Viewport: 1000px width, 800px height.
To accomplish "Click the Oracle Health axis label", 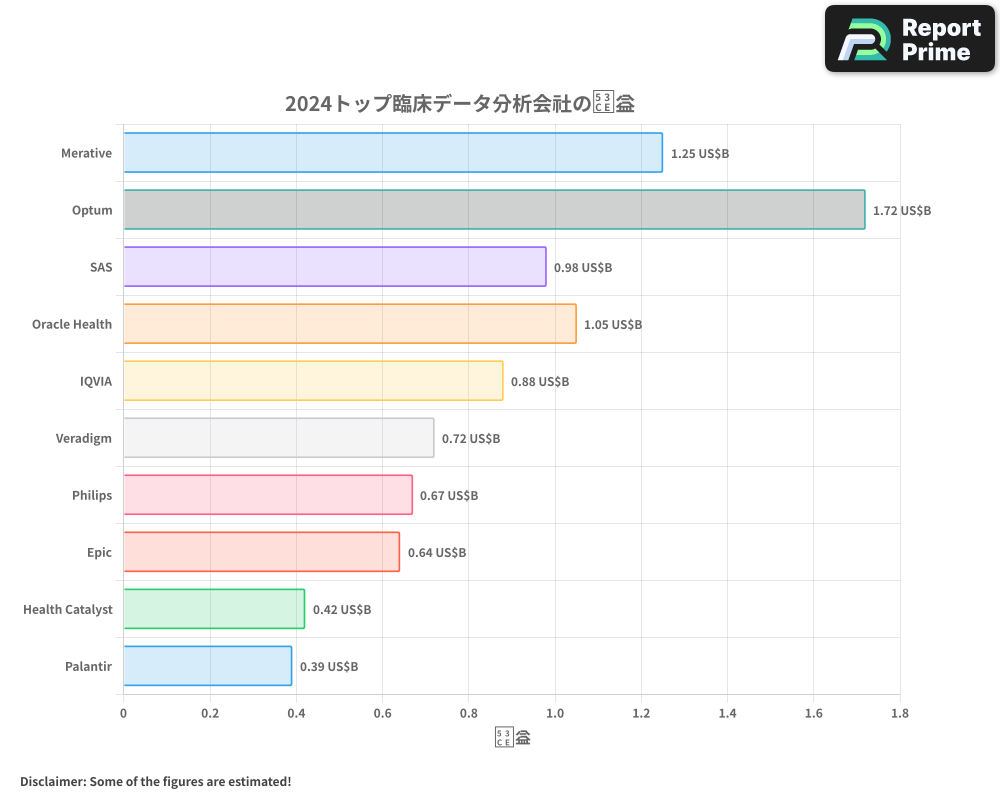I will pyautogui.click(x=72, y=324).
